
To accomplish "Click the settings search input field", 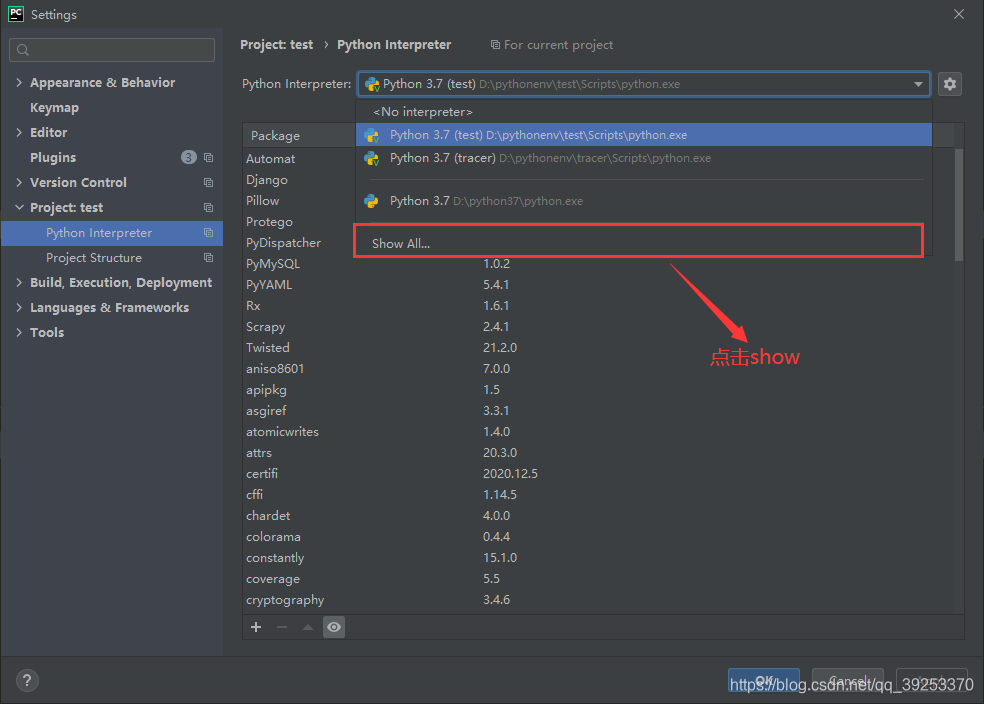I will click(x=112, y=50).
